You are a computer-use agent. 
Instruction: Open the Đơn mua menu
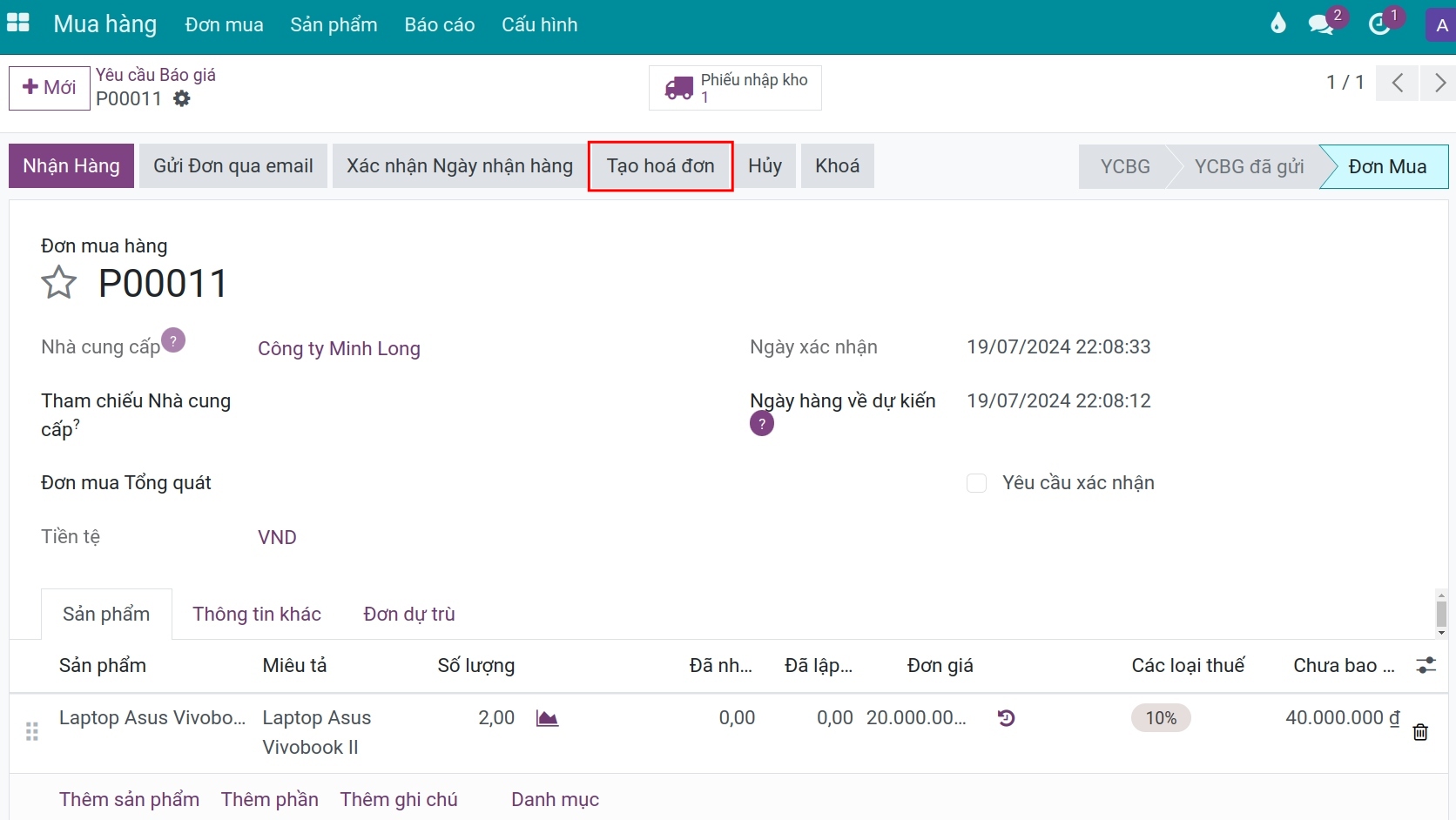224,25
